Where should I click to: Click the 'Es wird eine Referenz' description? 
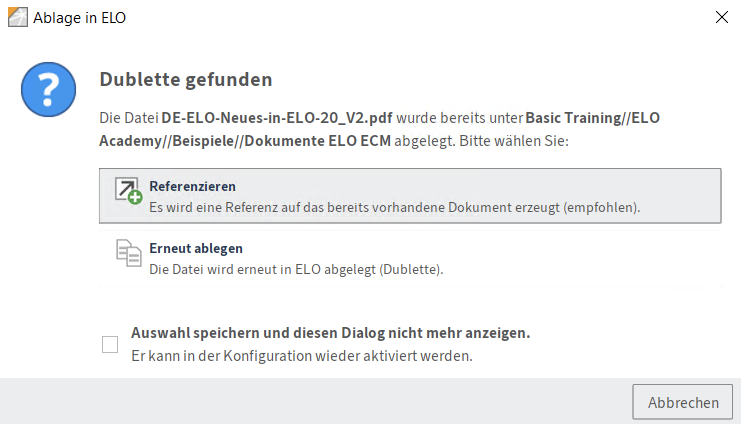[x=394, y=207]
